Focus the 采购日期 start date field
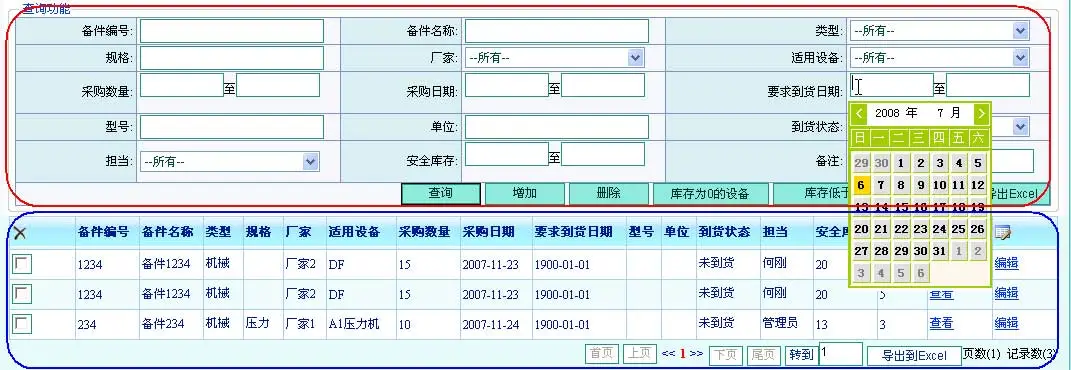This screenshot has height=370, width=1071. click(x=507, y=85)
